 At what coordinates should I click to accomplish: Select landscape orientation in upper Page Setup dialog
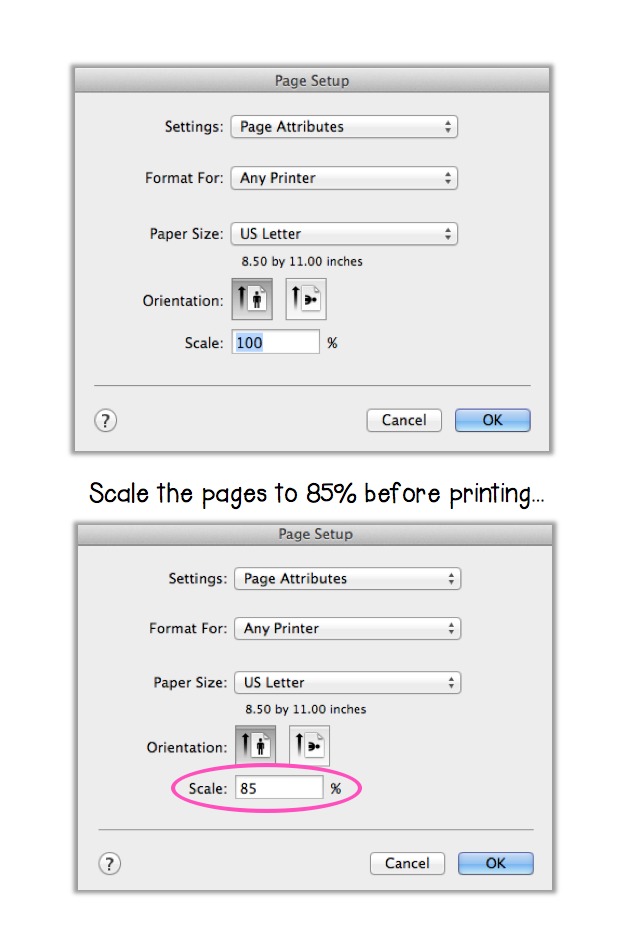[306, 299]
